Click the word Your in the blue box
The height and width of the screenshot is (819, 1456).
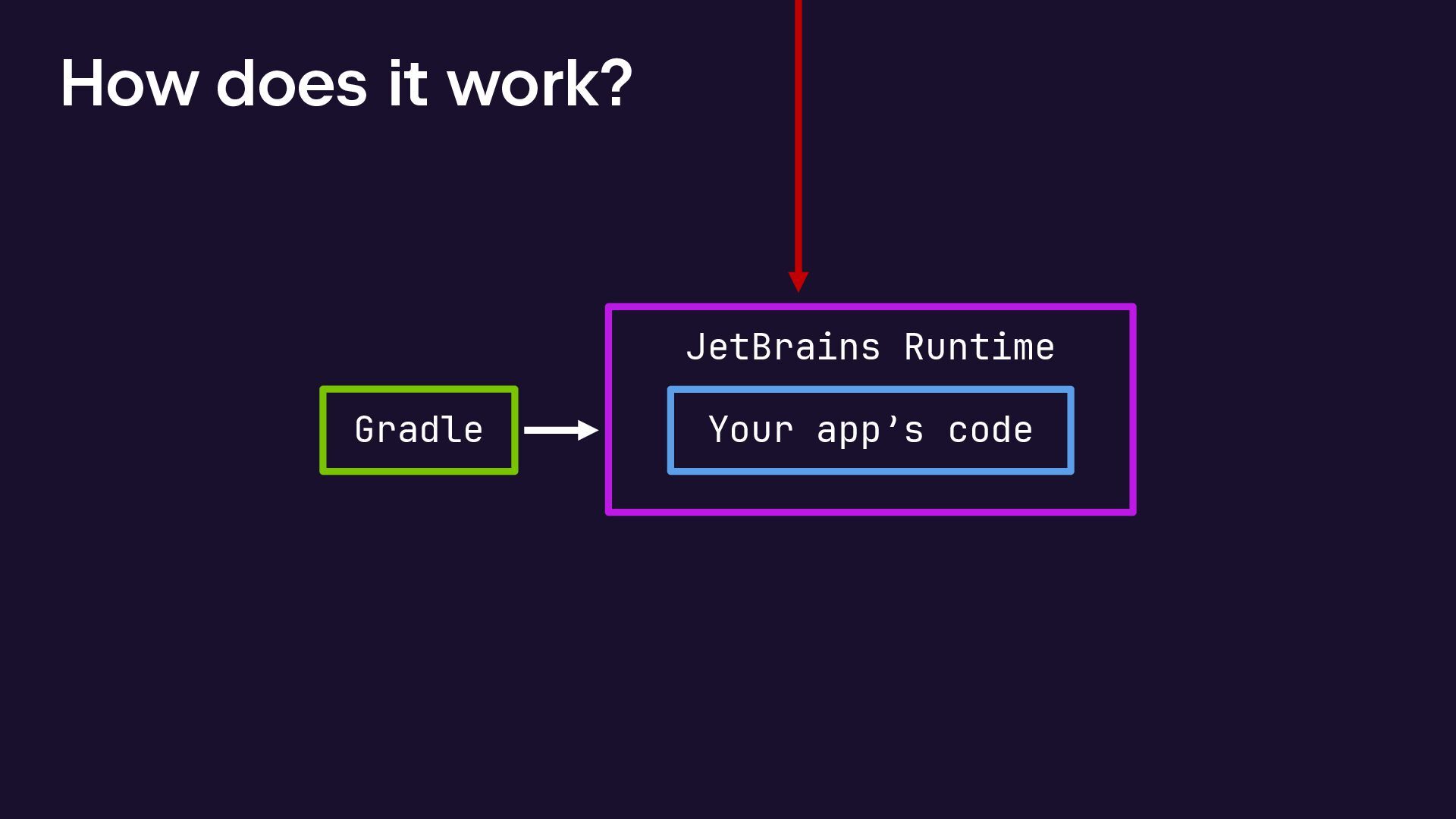pyautogui.click(x=751, y=430)
